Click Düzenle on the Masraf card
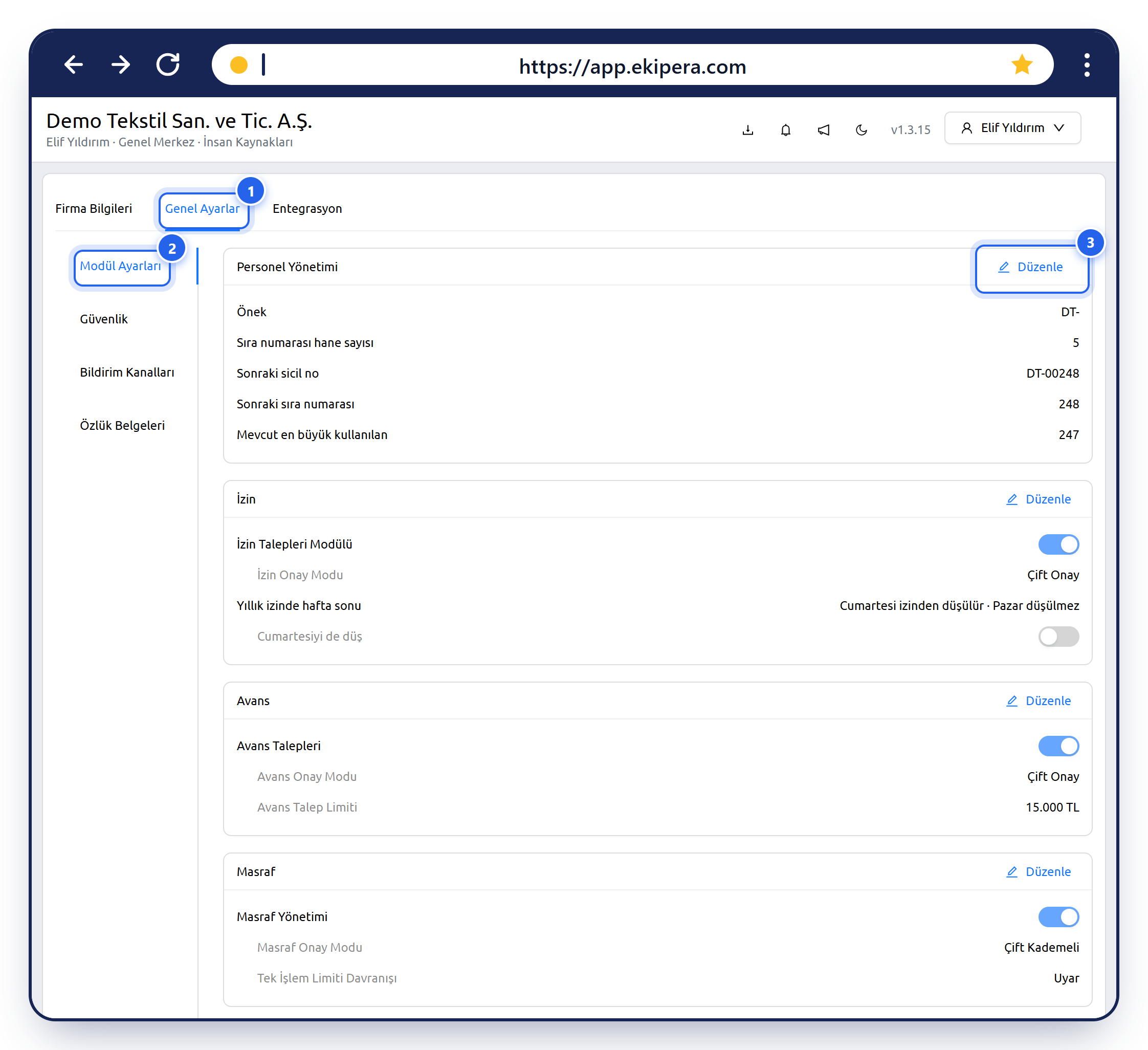The image size is (1148, 1050). pos(1039,872)
